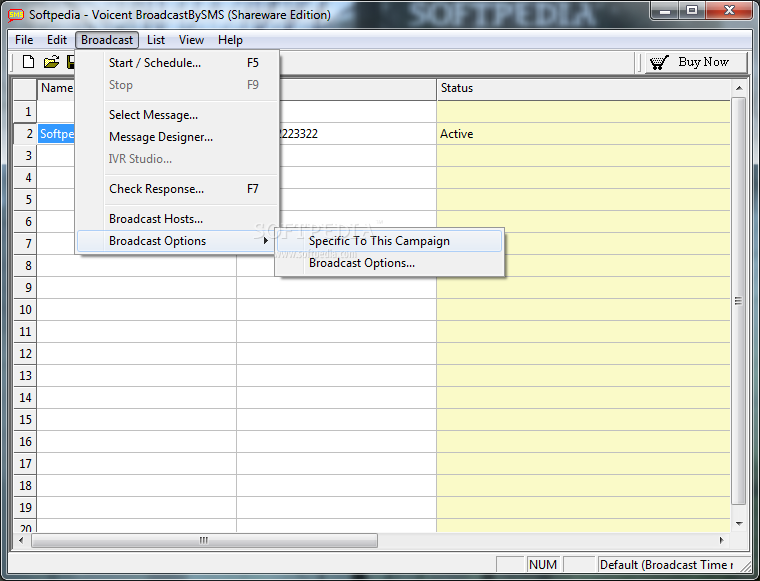The image size is (760, 581).
Task: Click the NUM status bar indicator
Action: [543, 565]
